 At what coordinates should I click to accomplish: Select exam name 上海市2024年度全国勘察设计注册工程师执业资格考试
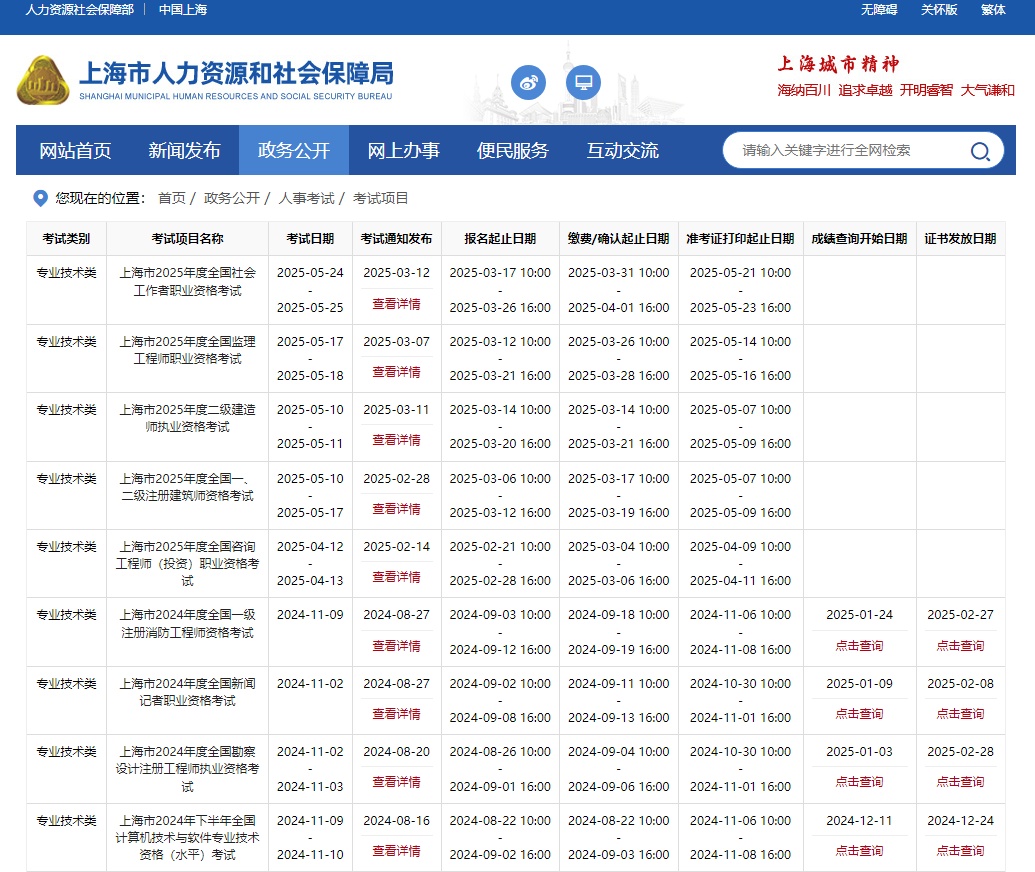click(187, 769)
